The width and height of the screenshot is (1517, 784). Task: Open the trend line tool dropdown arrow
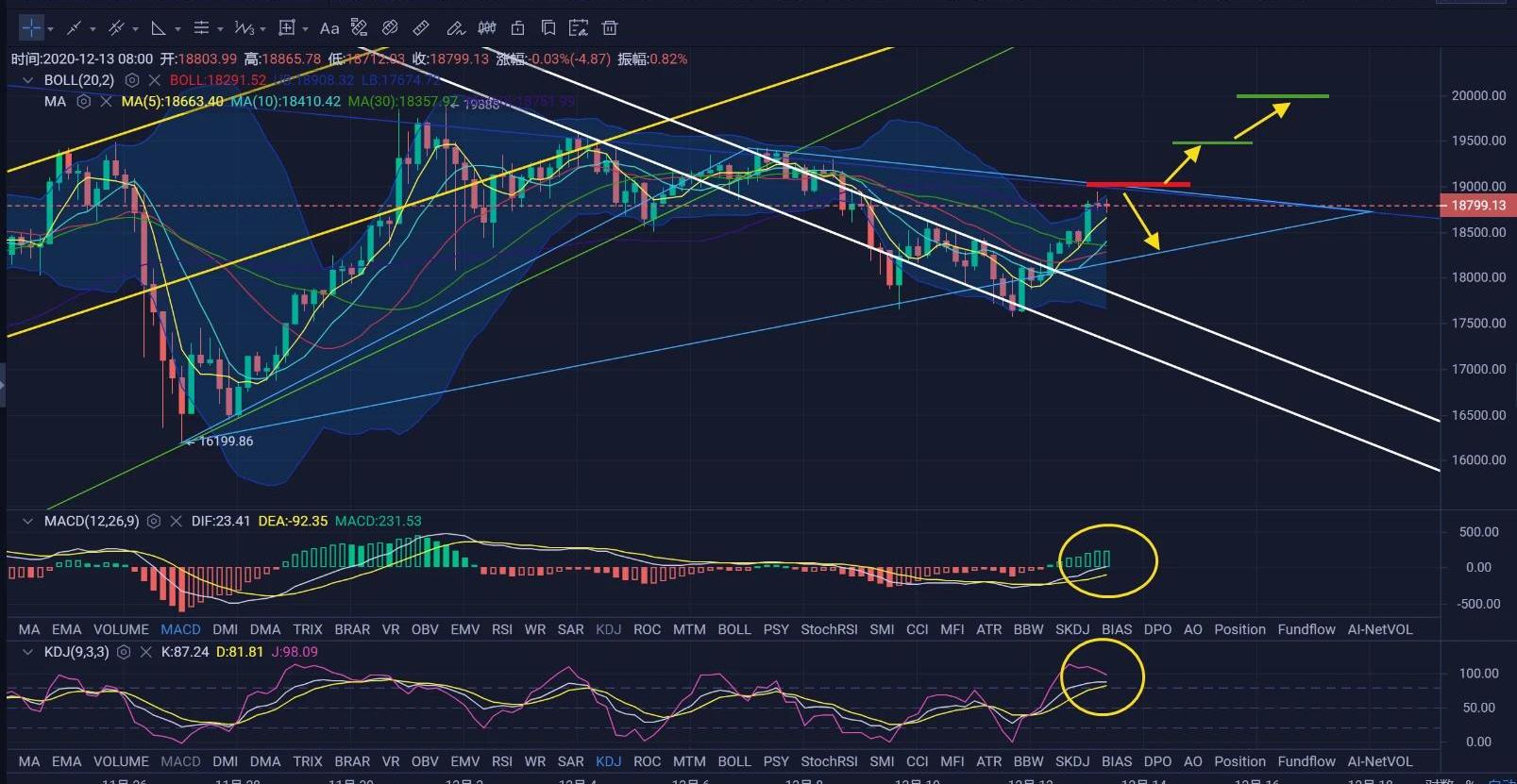click(x=93, y=29)
